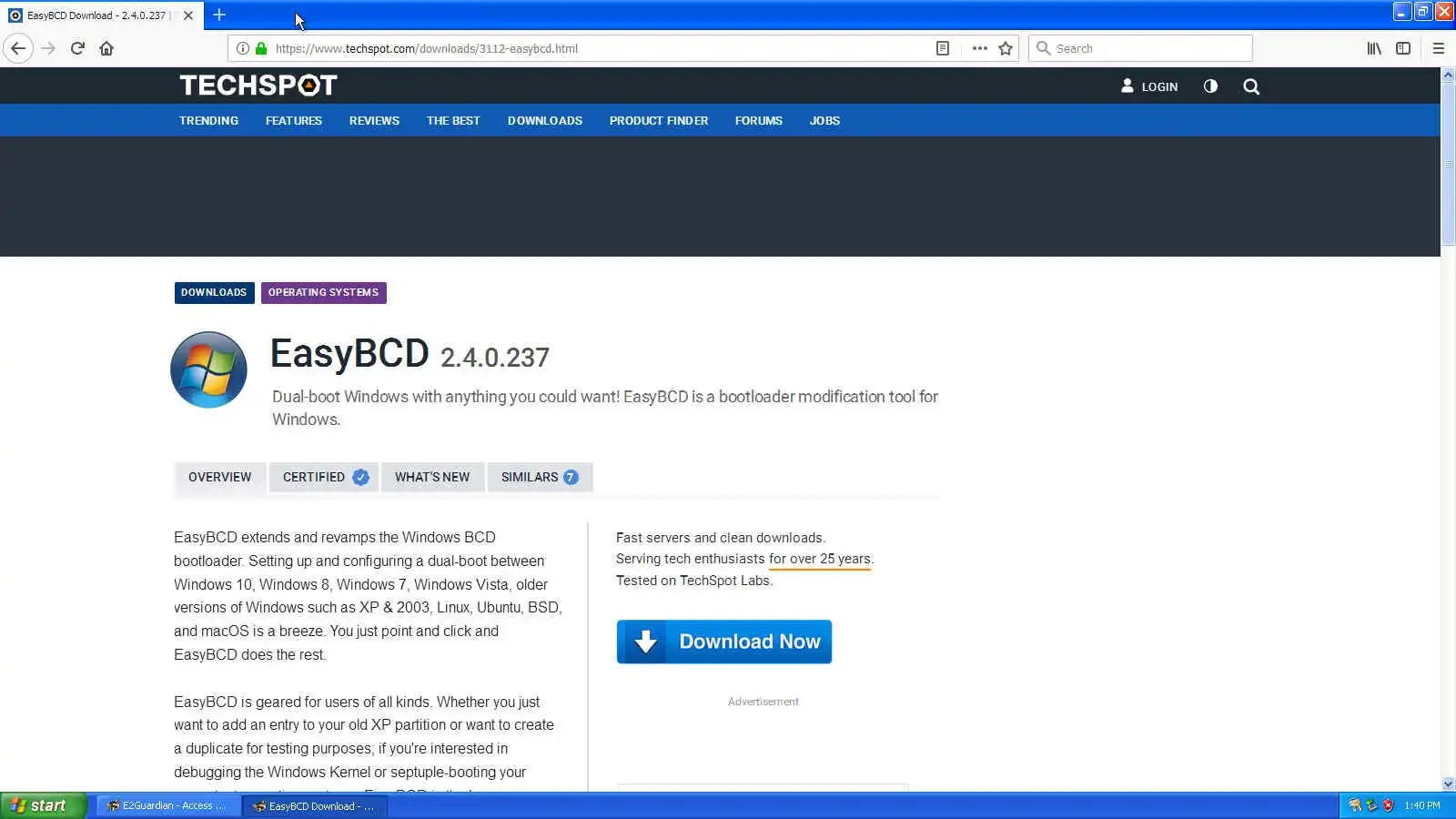Click the forward navigation arrow
This screenshot has height=819, width=1456.
(x=48, y=48)
